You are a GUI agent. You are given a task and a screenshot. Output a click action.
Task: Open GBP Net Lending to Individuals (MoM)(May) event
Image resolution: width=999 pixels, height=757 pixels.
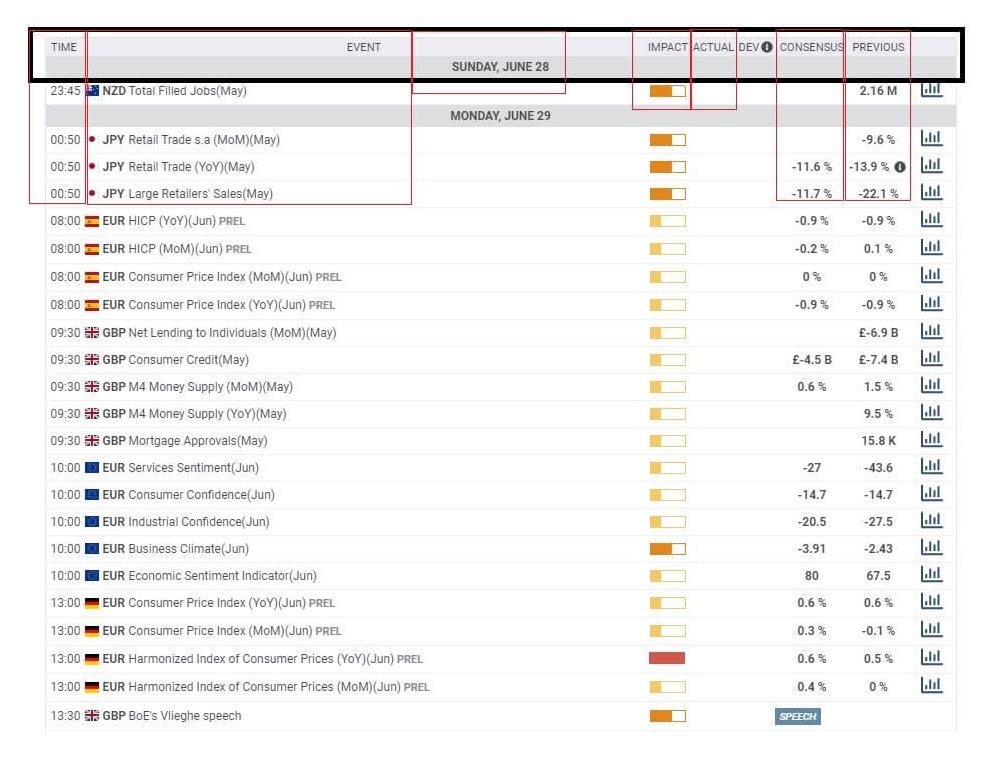(x=219, y=333)
